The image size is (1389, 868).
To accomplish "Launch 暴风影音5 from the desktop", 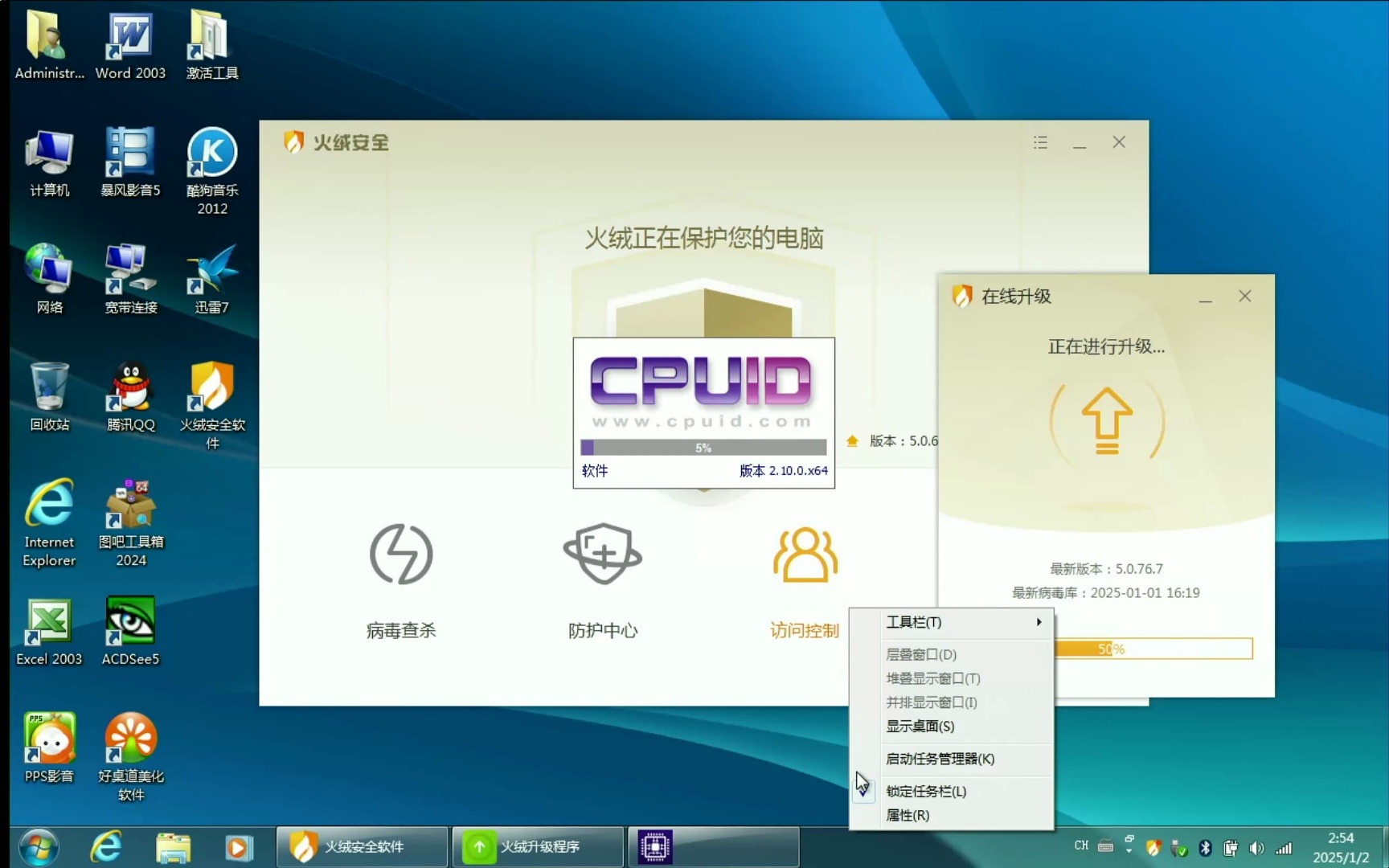I will point(130,162).
